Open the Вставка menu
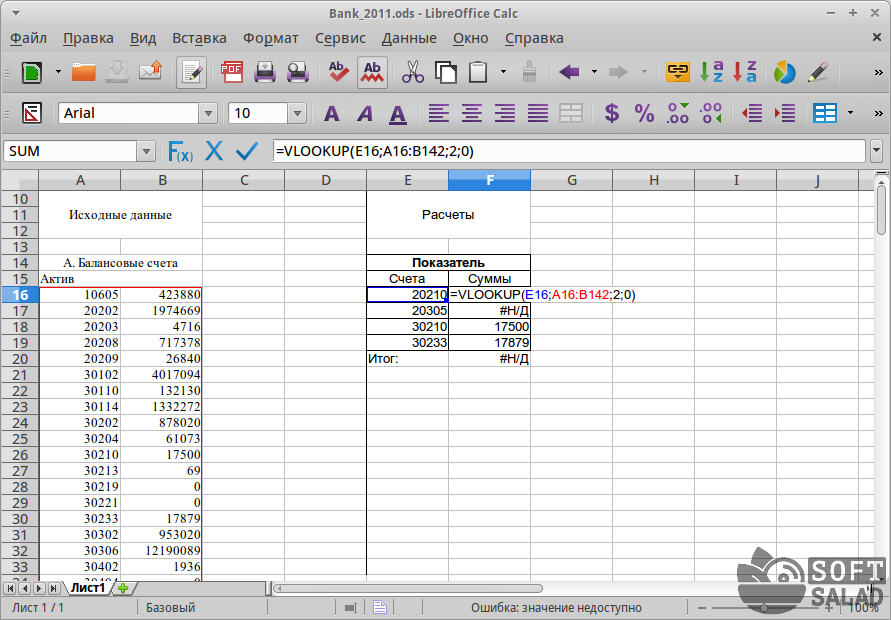This screenshot has width=891, height=620. pyautogui.click(x=199, y=38)
